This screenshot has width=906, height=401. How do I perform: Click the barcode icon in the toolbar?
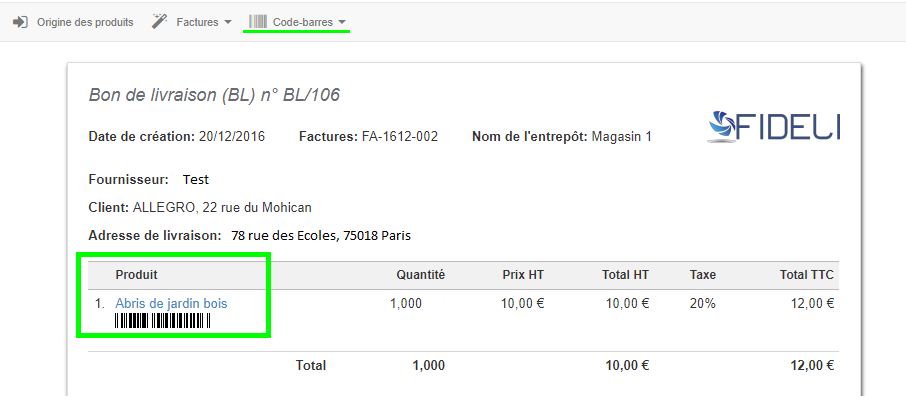click(258, 21)
